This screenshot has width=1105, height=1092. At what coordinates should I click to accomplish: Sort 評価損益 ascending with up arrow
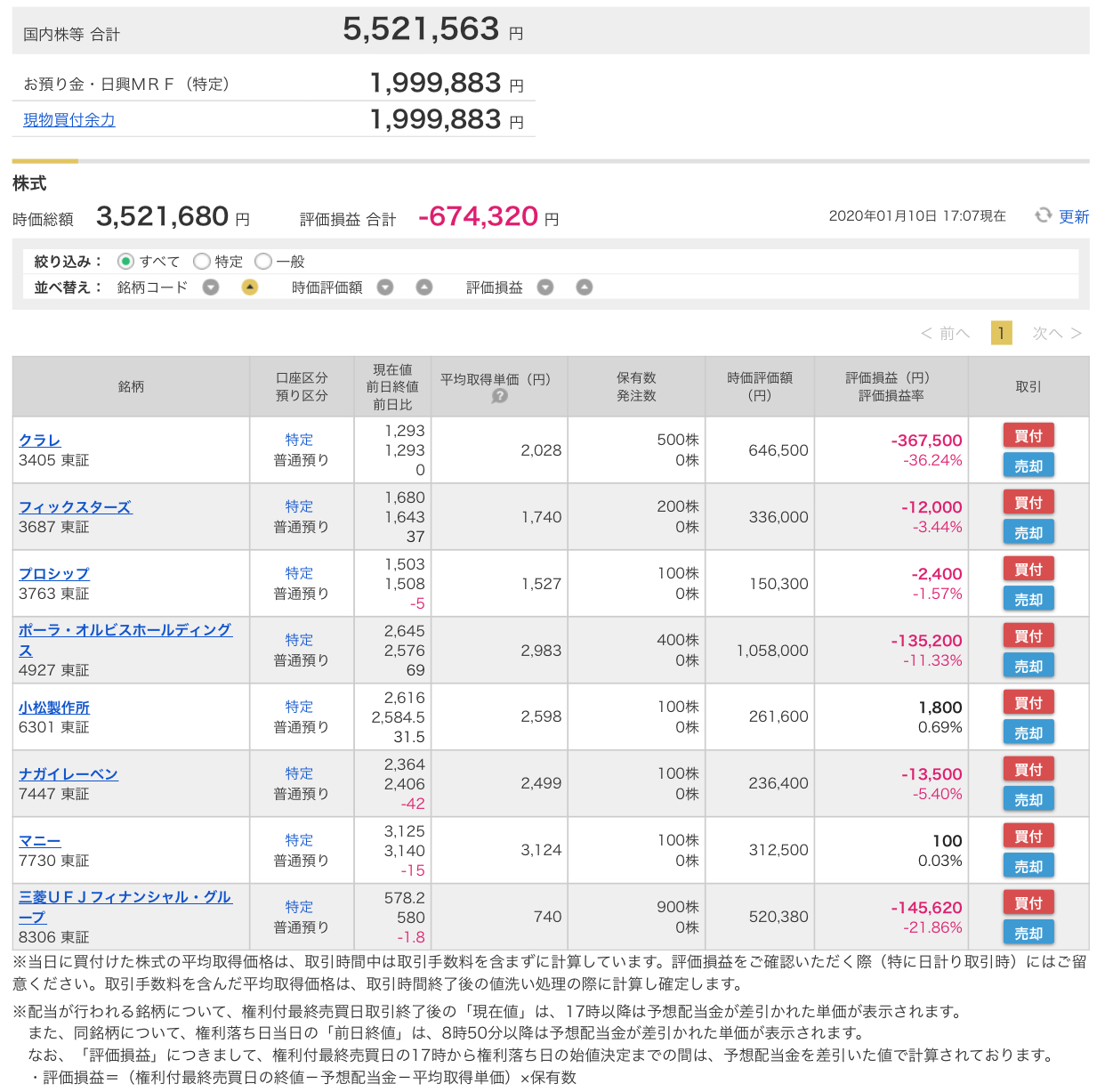point(585,287)
